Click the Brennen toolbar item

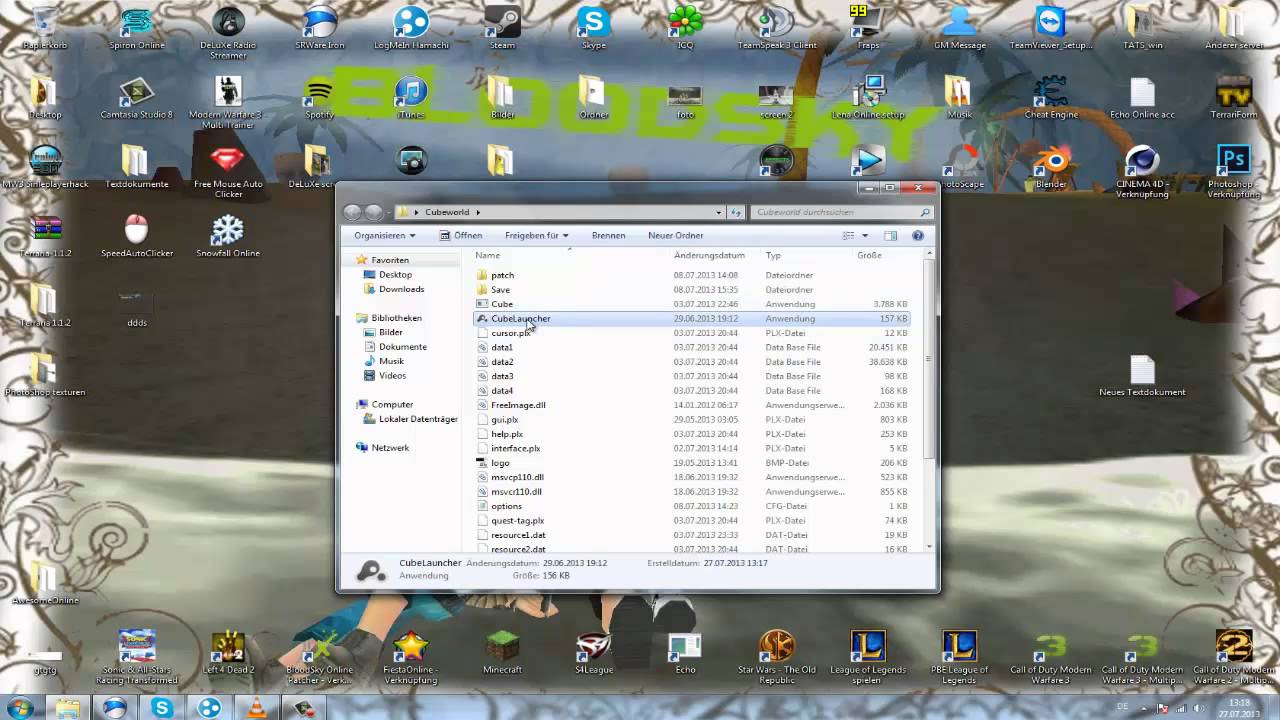pyautogui.click(x=608, y=236)
